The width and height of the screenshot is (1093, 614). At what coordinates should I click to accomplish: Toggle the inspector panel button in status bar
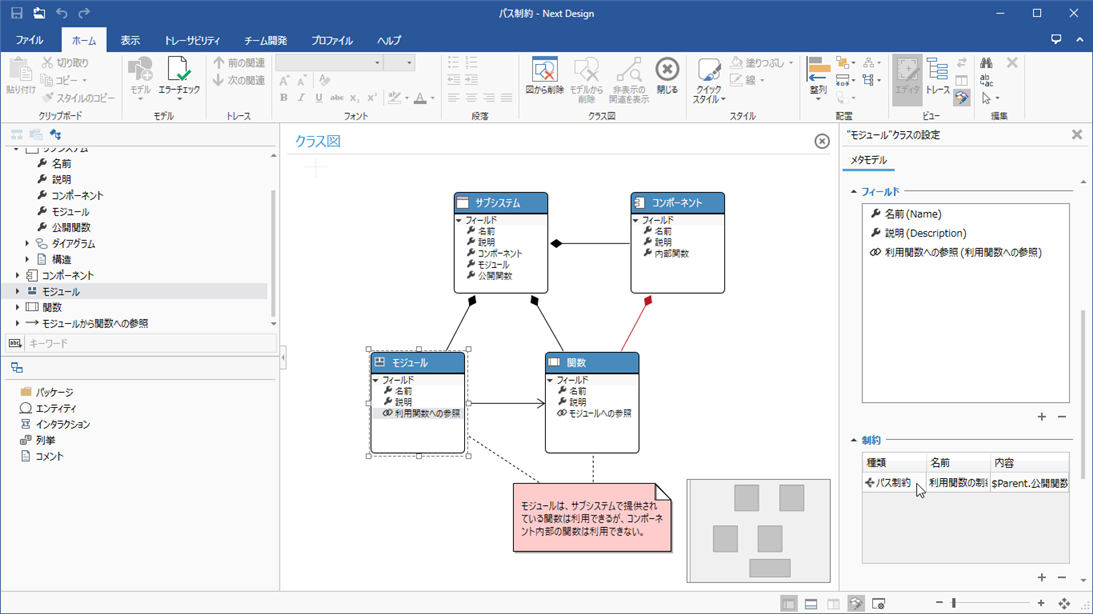pyautogui.click(x=856, y=604)
